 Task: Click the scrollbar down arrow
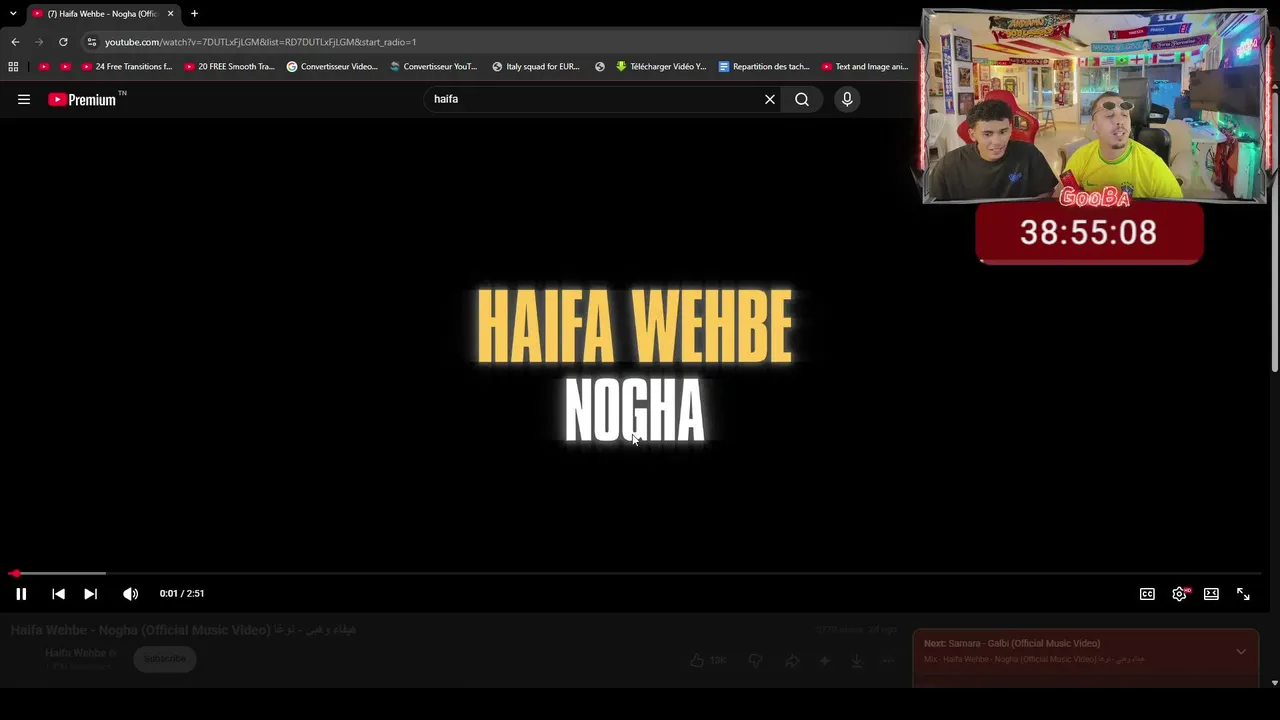[x=1274, y=683]
